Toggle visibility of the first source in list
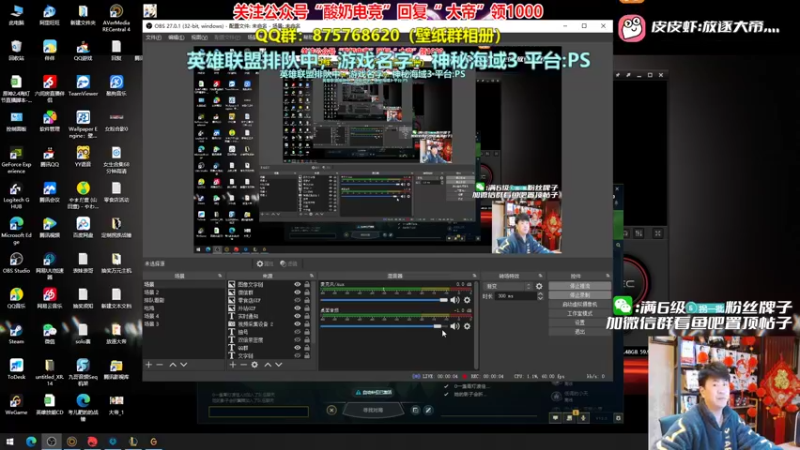The height and width of the screenshot is (450, 800). coord(297,285)
